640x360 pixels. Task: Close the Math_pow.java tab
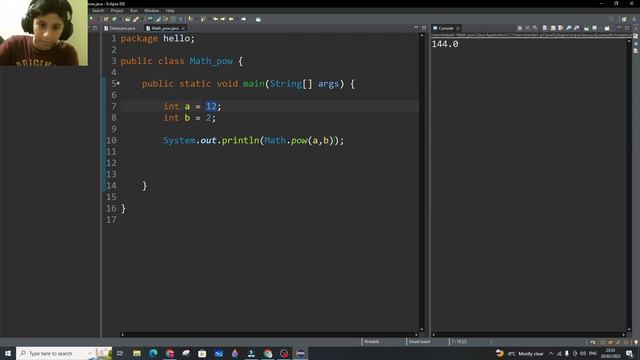click(x=183, y=28)
